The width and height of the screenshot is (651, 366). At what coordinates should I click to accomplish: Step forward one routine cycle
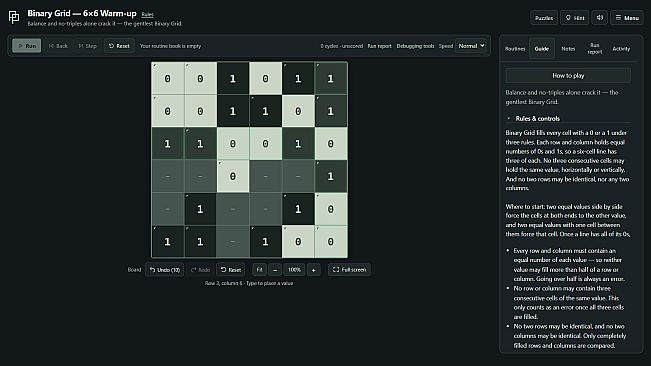point(88,46)
